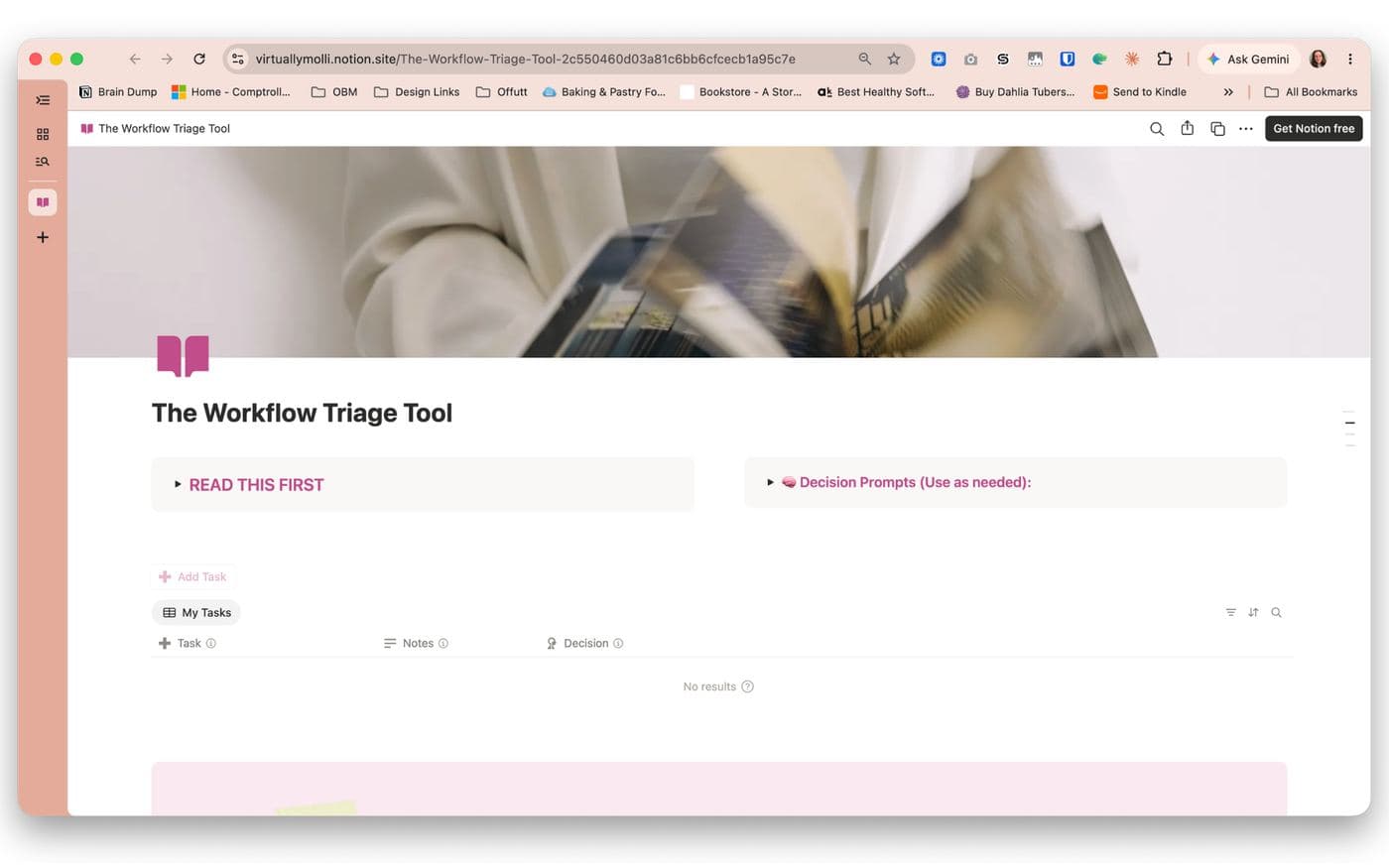Open the grid view icon in sidebar
The width and height of the screenshot is (1389, 868).
click(43, 134)
